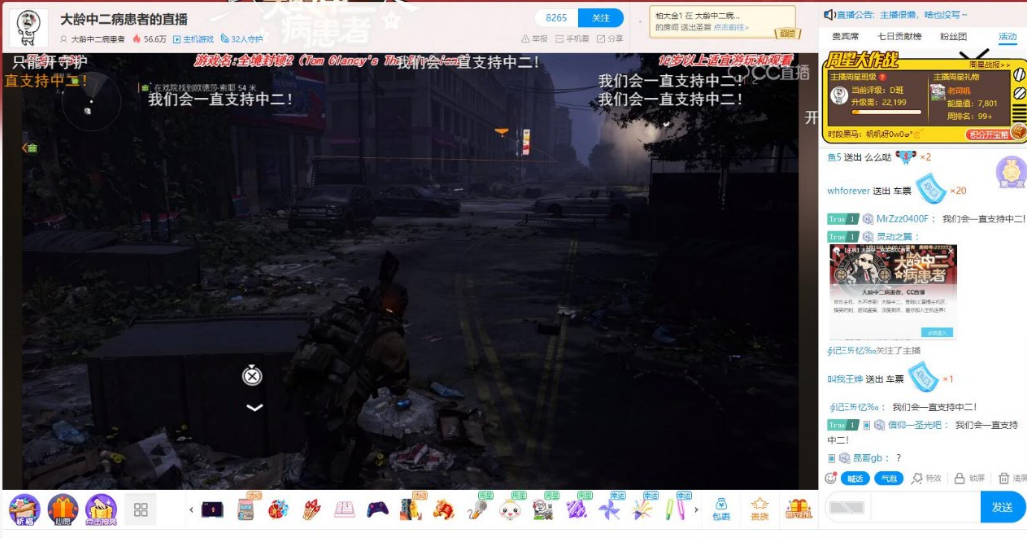The height and width of the screenshot is (539, 1027).
Task: Click 点击前往 in the gift banner
Action: pos(730,28)
